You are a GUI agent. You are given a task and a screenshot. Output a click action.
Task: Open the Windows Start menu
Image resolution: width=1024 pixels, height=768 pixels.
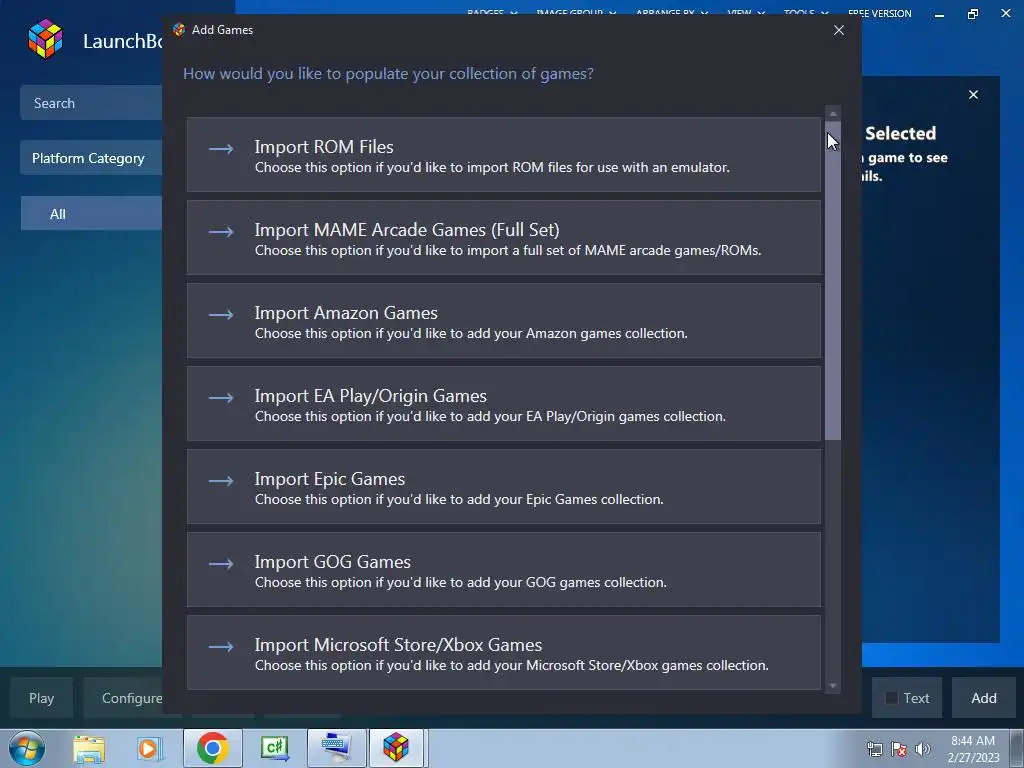click(x=26, y=748)
